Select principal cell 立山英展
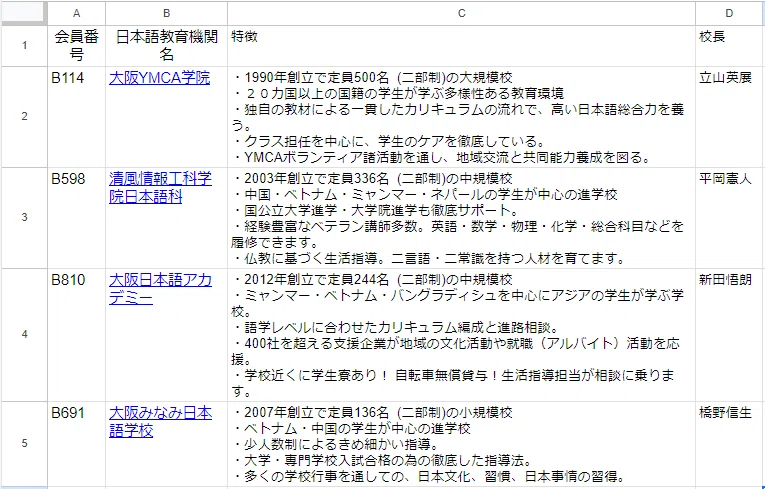The width and height of the screenshot is (765, 489). (x=730, y=117)
